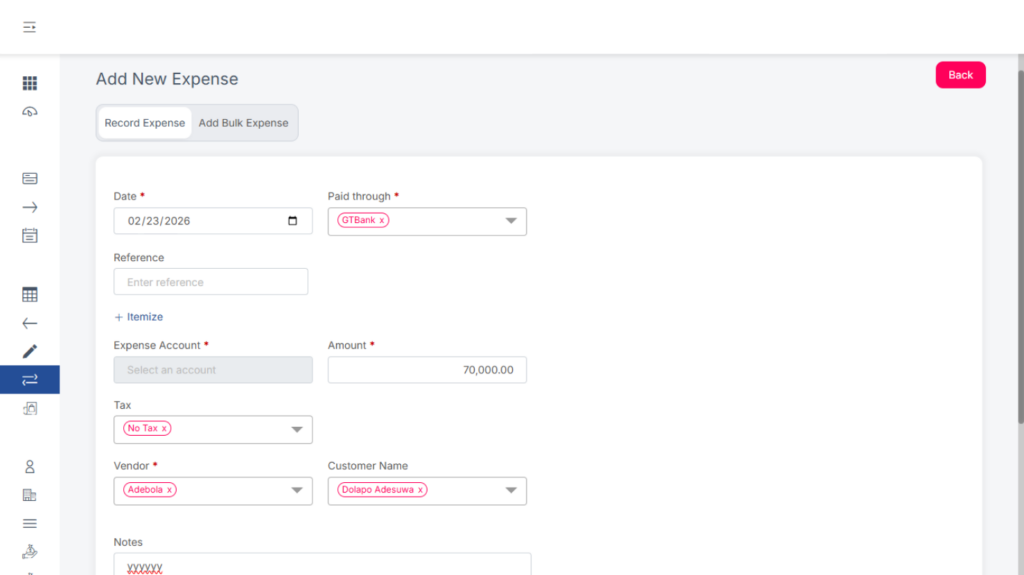This screenshot has height=575, width=1024.
Task: Click the Itemize link
Action: 139,317
